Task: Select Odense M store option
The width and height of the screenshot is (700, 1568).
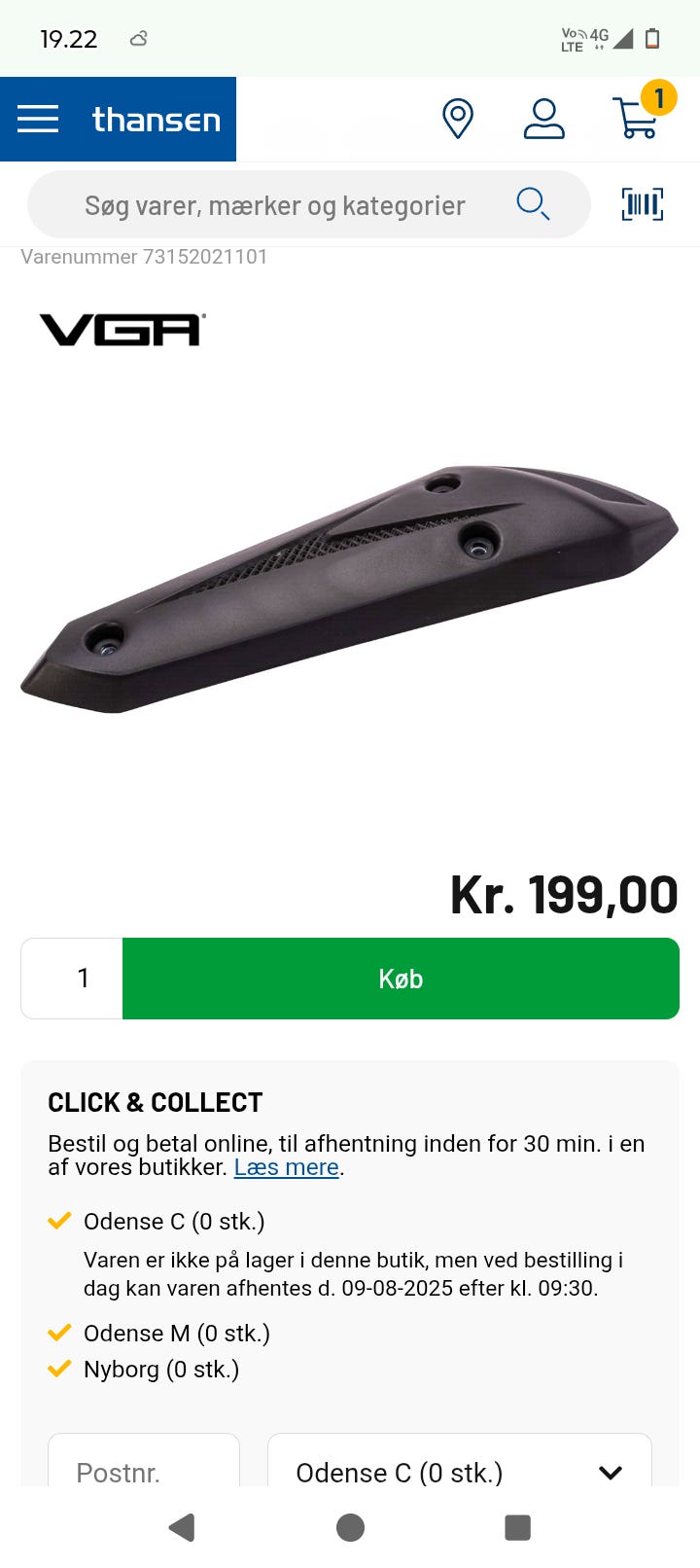Action: 177,1334
